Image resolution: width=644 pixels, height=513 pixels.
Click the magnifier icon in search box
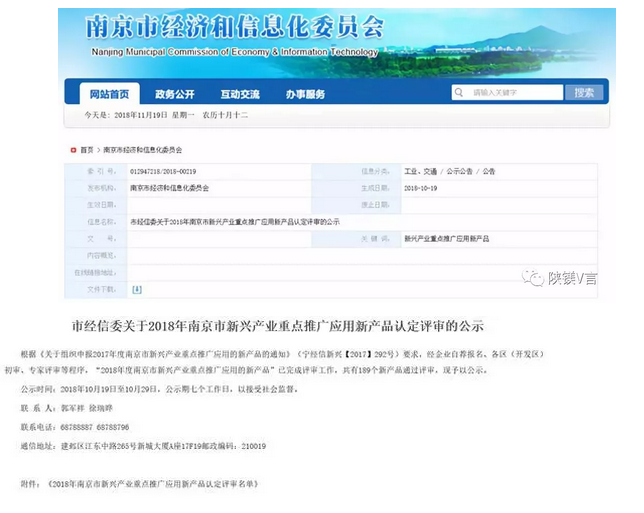459,92
